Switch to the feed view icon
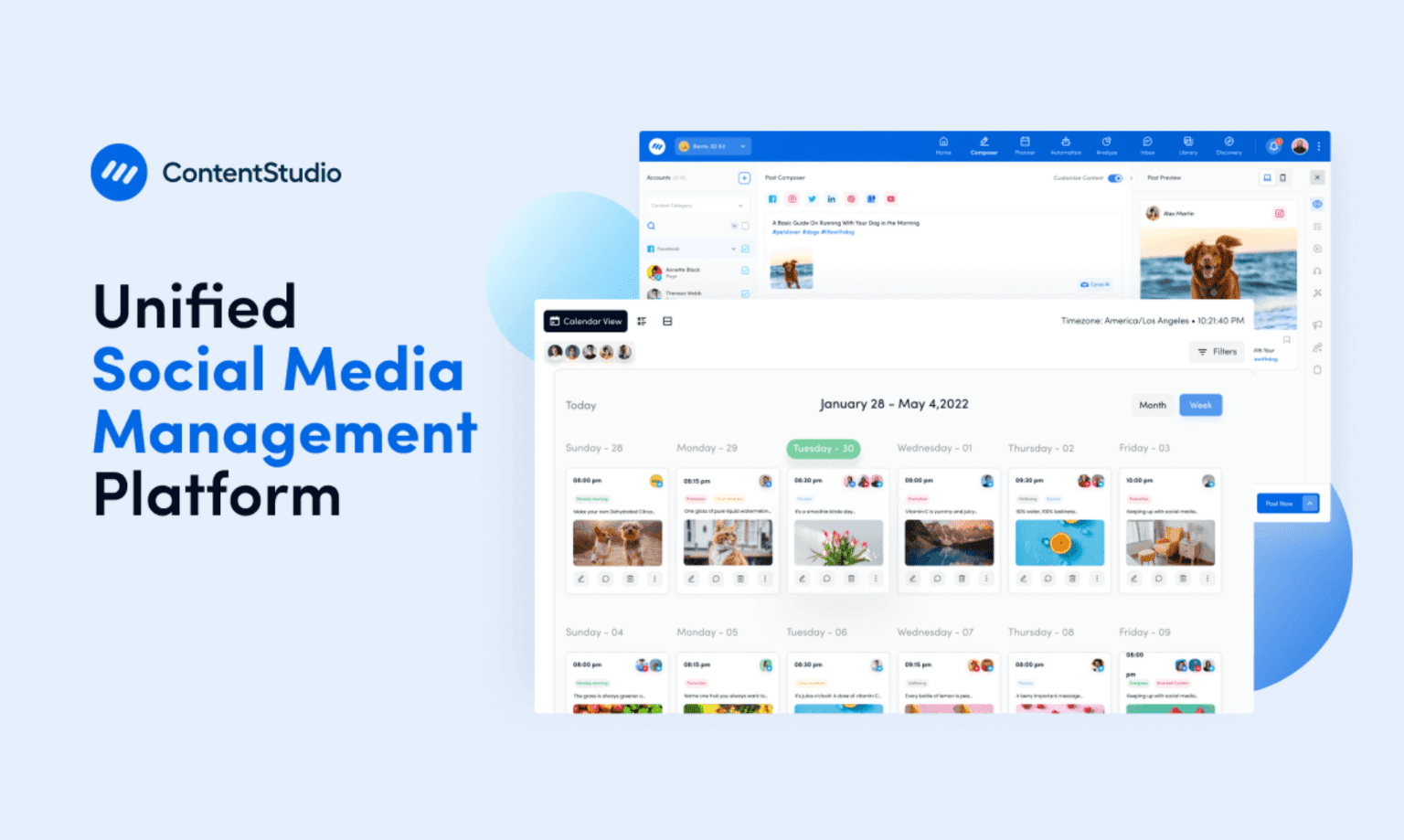Image resolution: width=1404 pixels, height=840 pixels. [x=667, y=321]
